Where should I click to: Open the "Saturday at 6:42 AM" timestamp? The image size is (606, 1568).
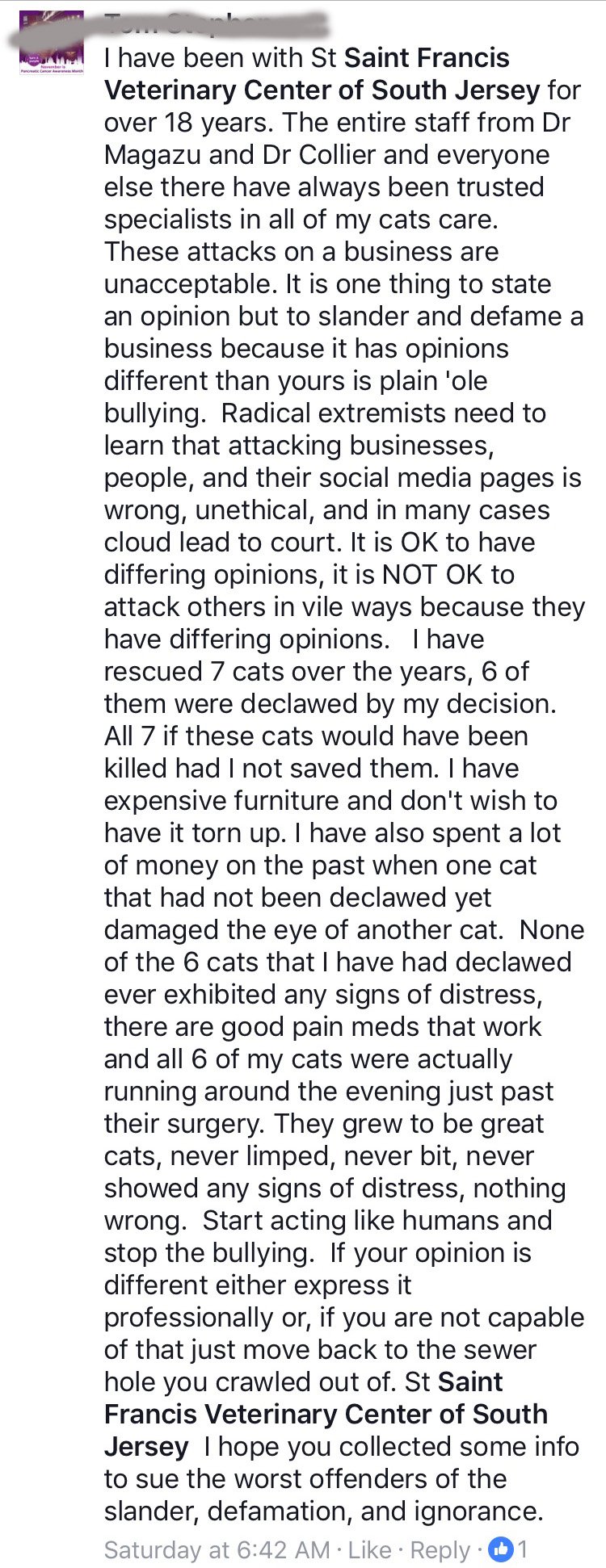[x=217, y=1549]
